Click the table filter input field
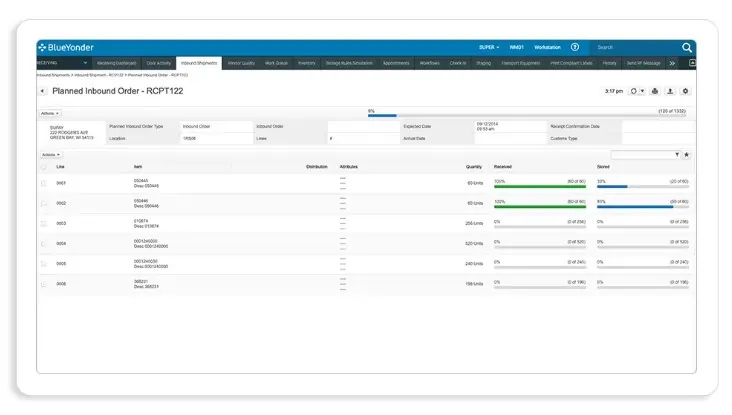732x415 pixels. click(x=642, y=155)
